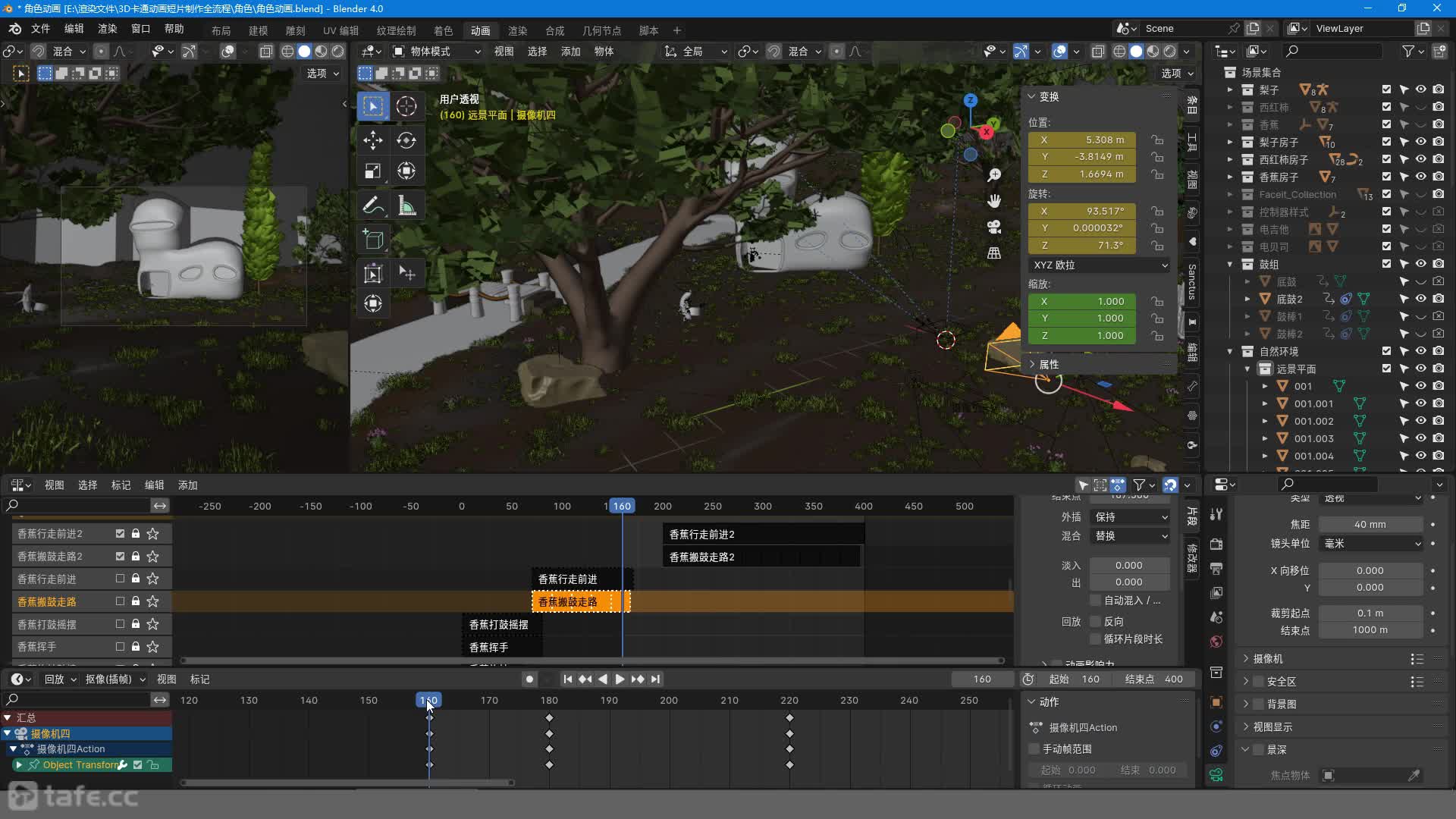Image resolution: width=1456 pixels, height=819 pixels.
Task: Open the World properties tab icon
Action: 1216,642
